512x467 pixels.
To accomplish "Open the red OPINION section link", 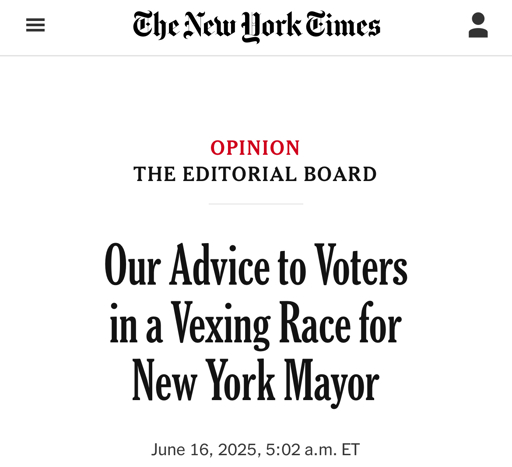I will pyautogui.click(x=255, y=148).
